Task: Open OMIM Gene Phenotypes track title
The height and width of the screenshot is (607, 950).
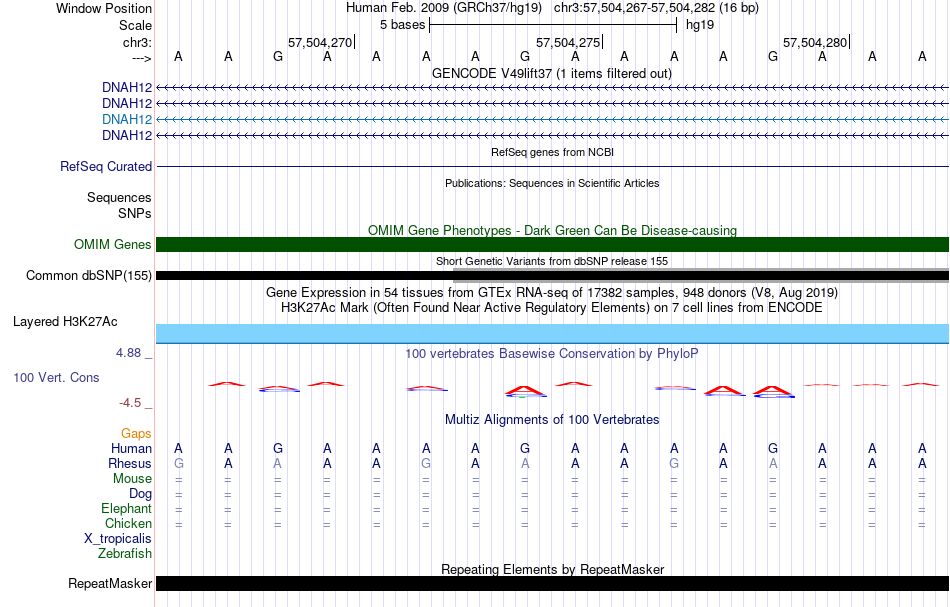Action: point(552,230)
